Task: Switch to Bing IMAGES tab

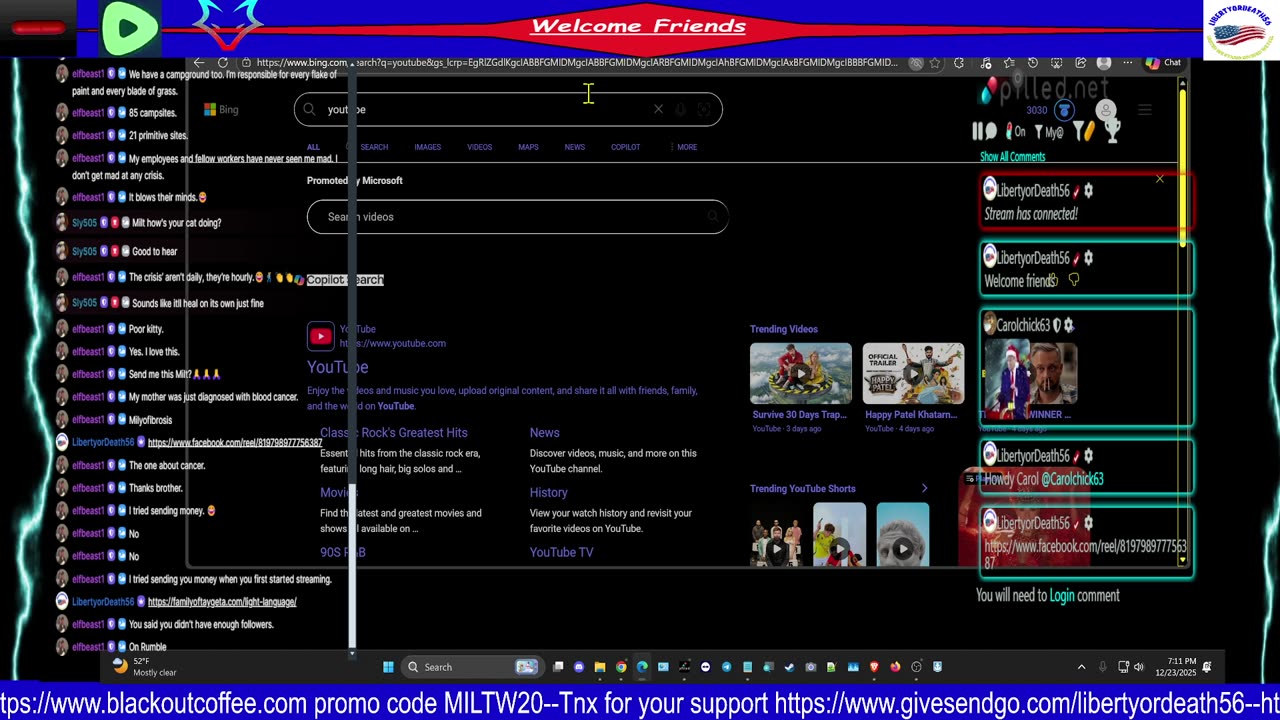Action: (427, 147)
